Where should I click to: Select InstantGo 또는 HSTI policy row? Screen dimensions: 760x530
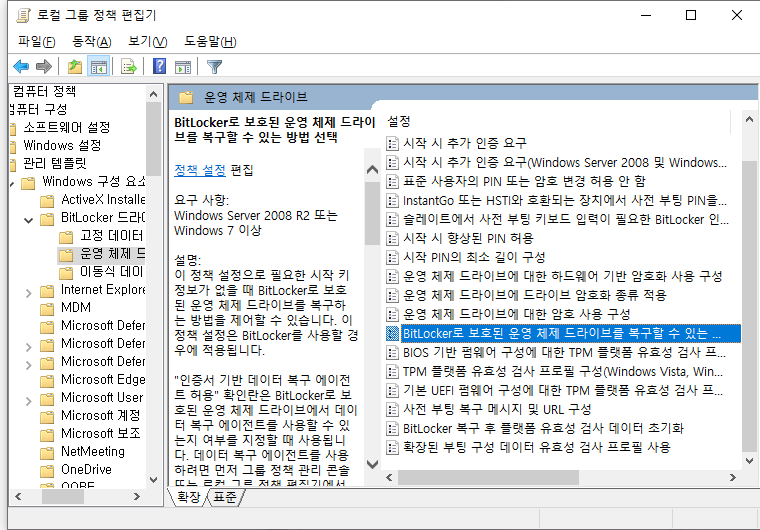point(564,200)
